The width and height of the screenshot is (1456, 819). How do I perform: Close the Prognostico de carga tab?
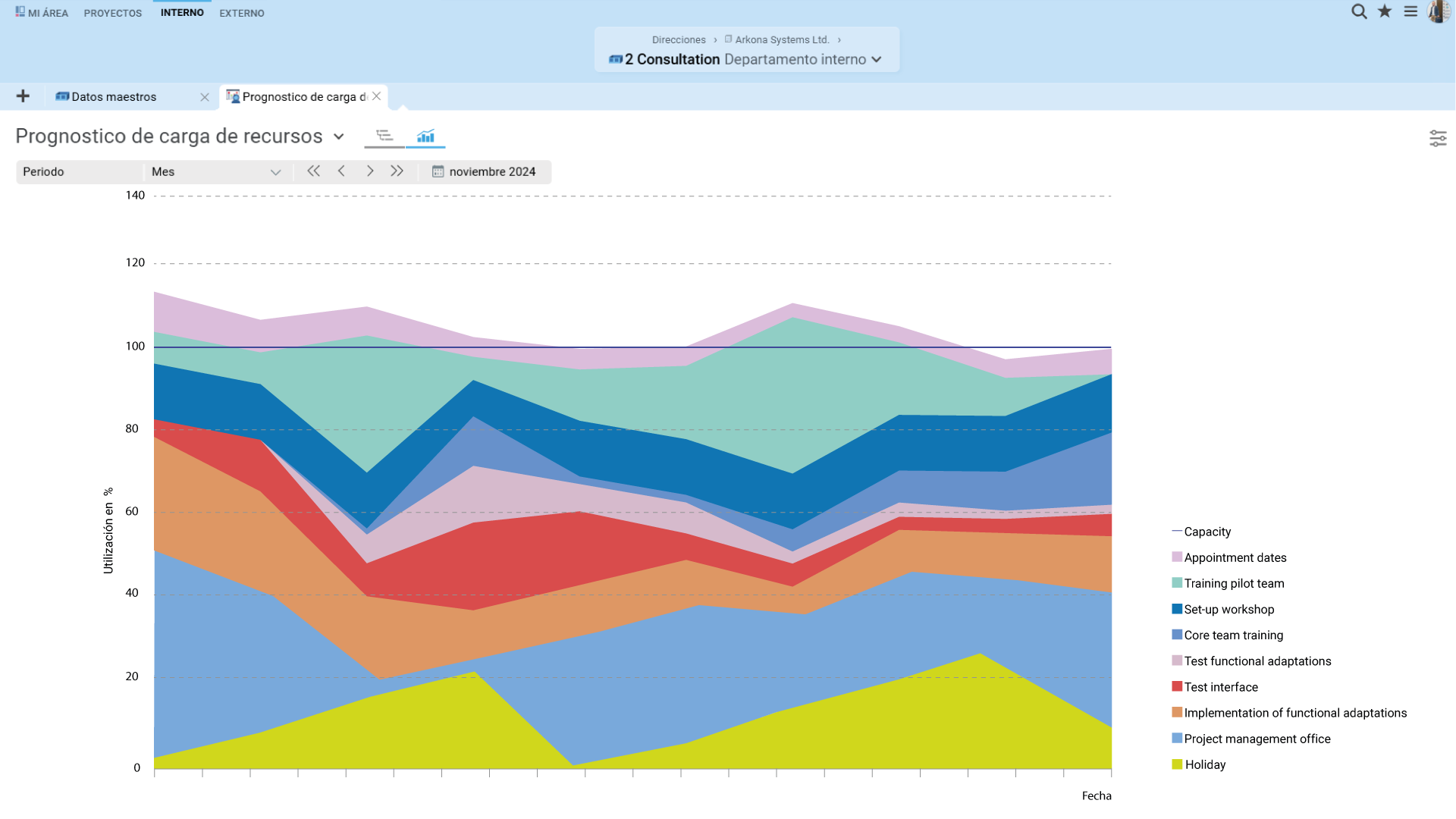(x=376, y=96)
